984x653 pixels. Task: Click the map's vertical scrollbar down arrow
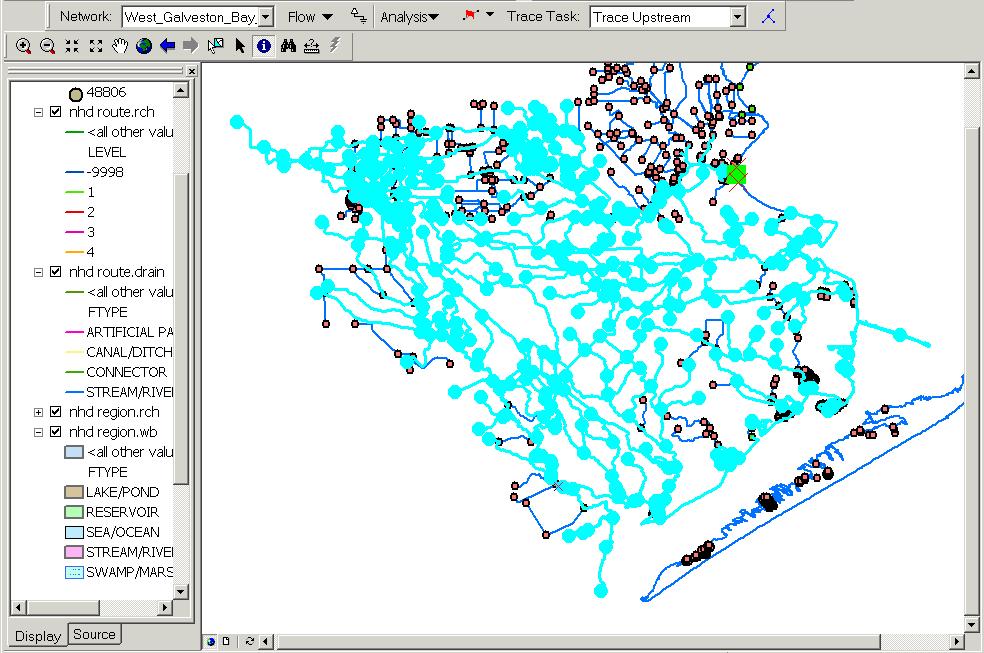pyautogui.click(x=969, y=625)
